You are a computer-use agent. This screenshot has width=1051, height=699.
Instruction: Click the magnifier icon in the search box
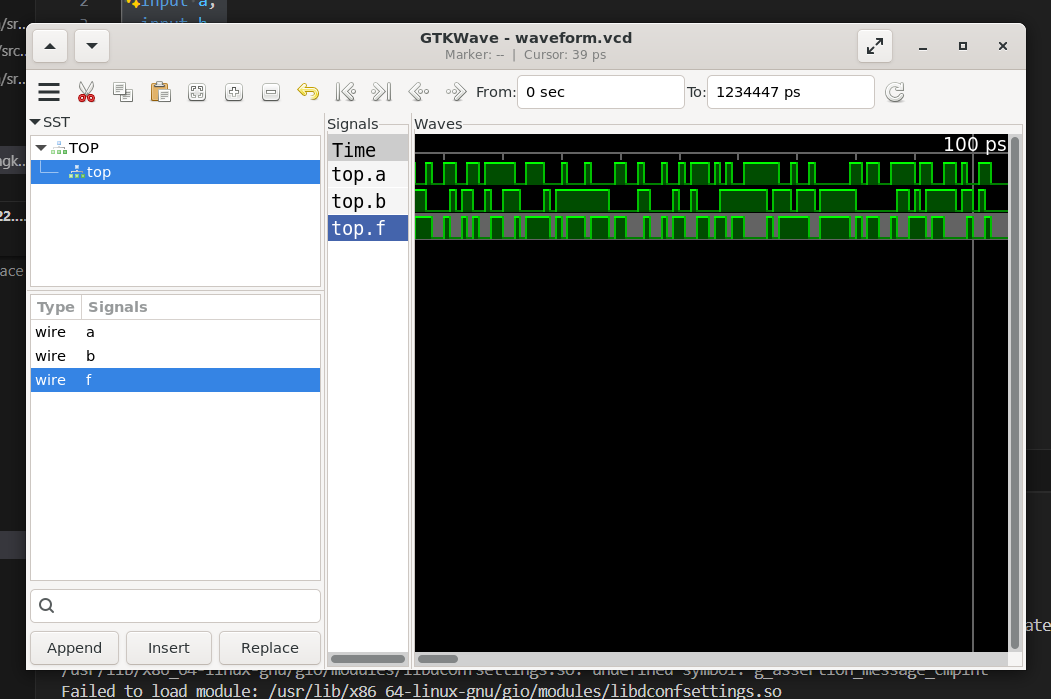click(46, 606)
